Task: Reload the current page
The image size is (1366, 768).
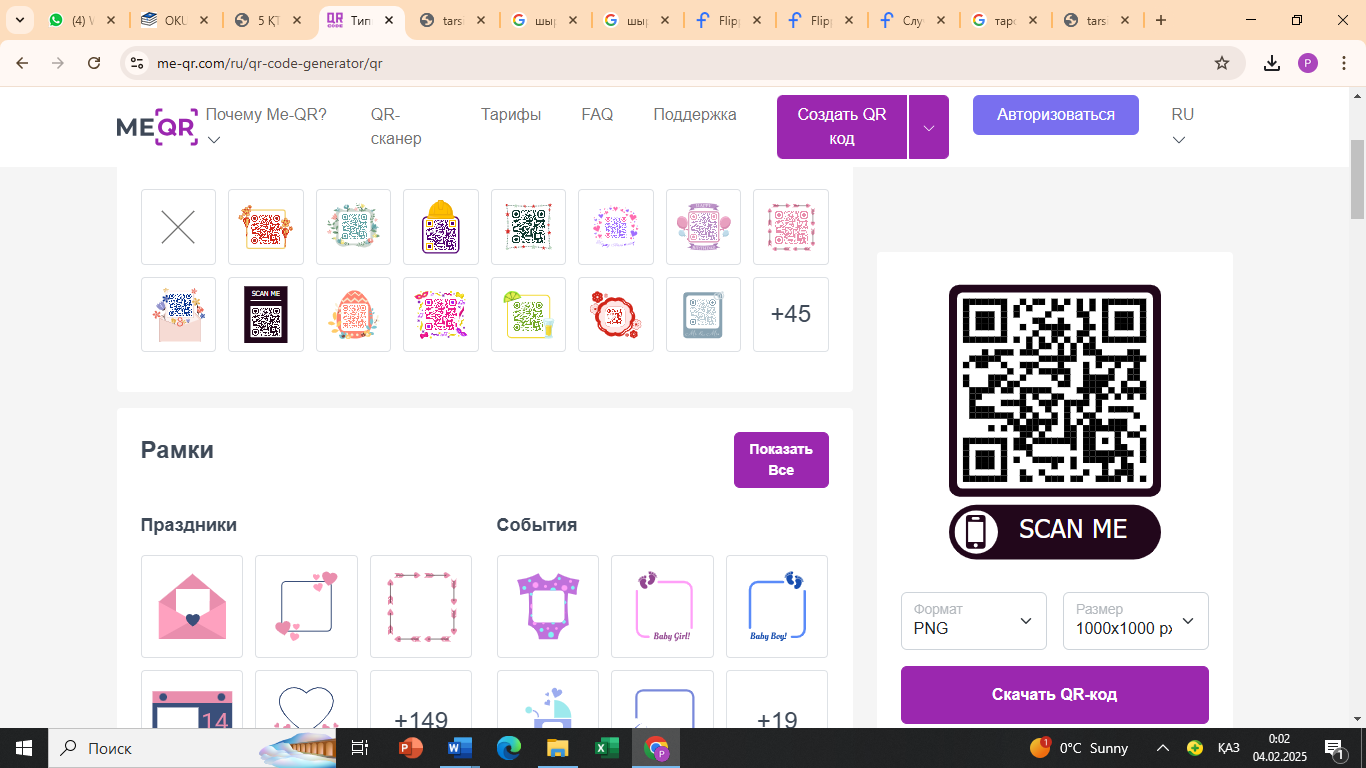Action: tap(94, 63)
